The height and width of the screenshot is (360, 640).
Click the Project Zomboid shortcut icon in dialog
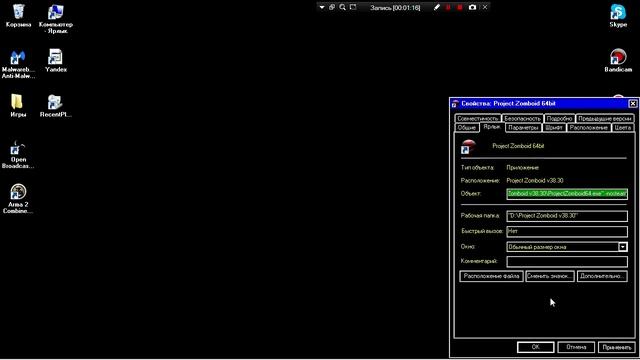point(468,147)
